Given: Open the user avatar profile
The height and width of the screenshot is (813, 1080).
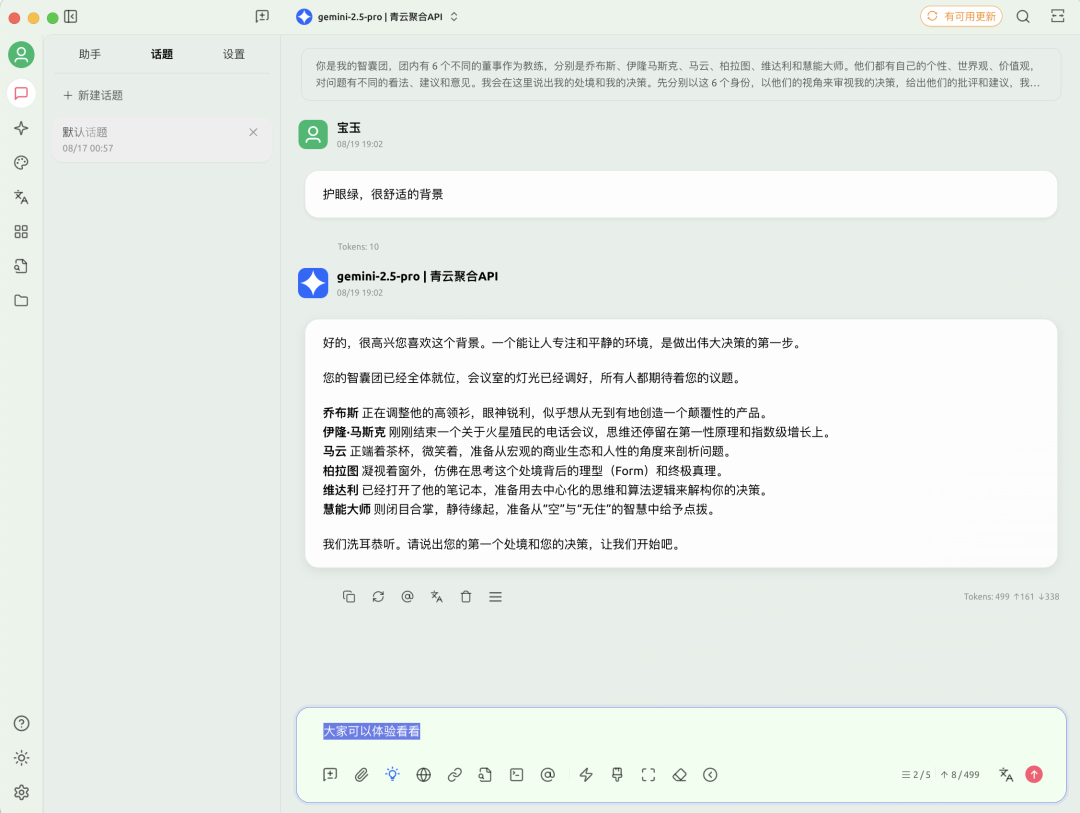Looking at the screenshot, I should click(x=21, y=54).
